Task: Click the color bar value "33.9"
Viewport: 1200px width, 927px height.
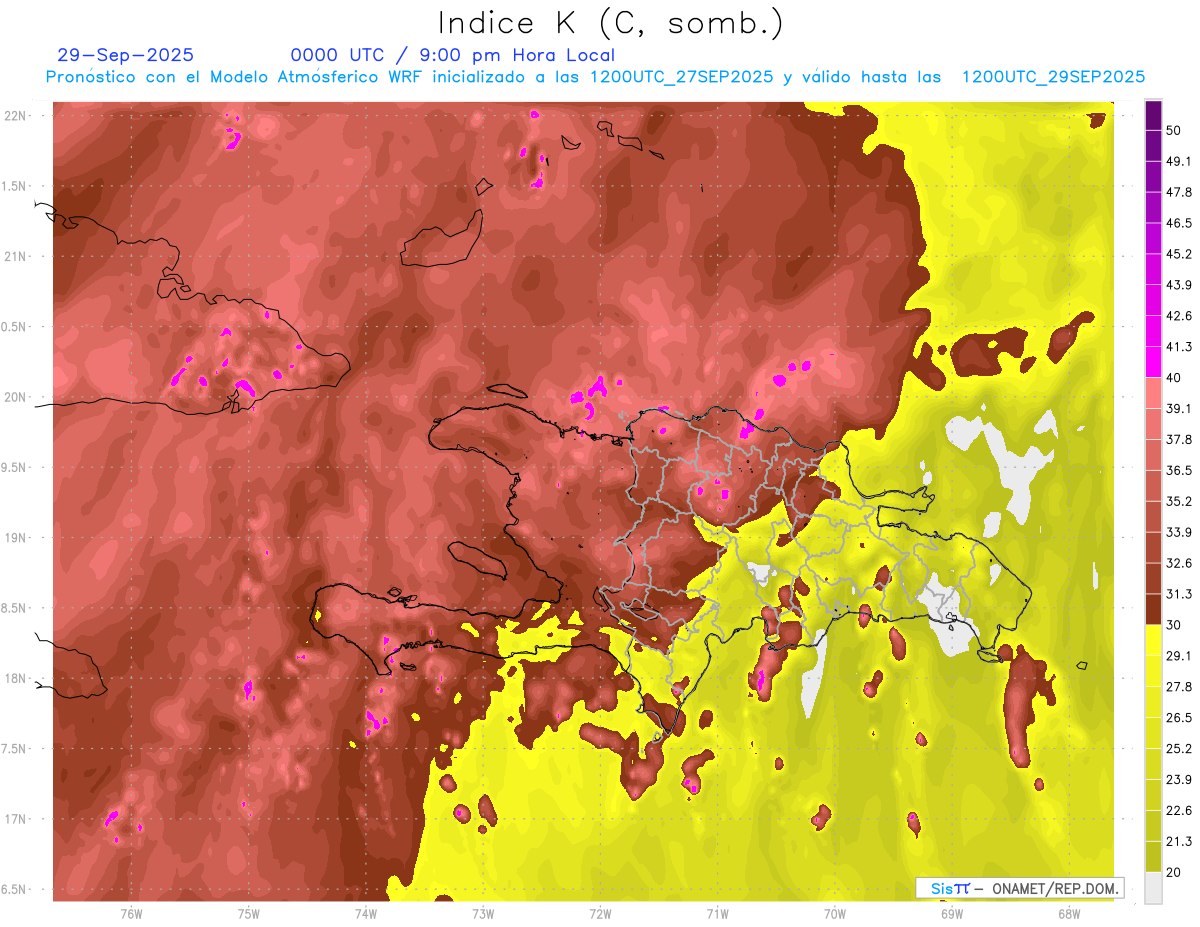Action: 1178,532
